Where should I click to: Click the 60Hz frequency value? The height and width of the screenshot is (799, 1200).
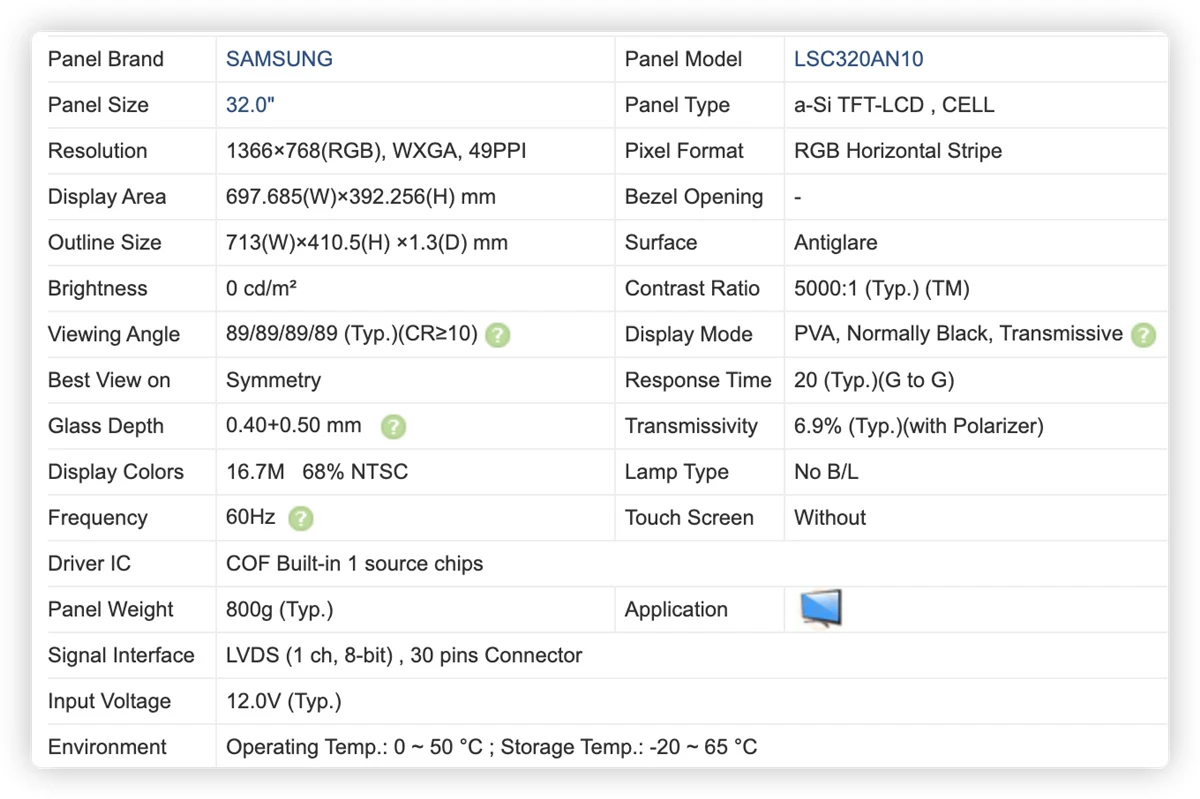(x=251, y=518)
